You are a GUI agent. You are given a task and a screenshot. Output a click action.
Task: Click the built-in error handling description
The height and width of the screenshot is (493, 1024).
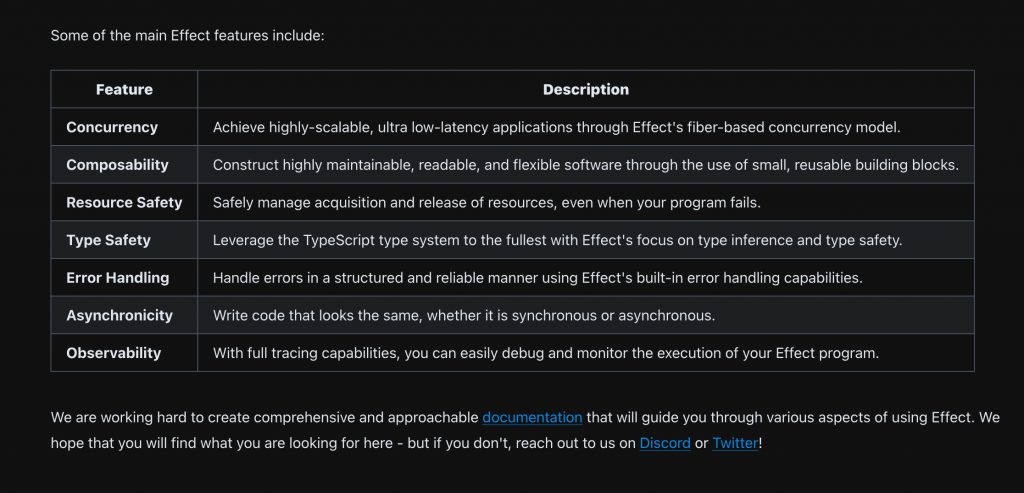(x=537, y=277)
